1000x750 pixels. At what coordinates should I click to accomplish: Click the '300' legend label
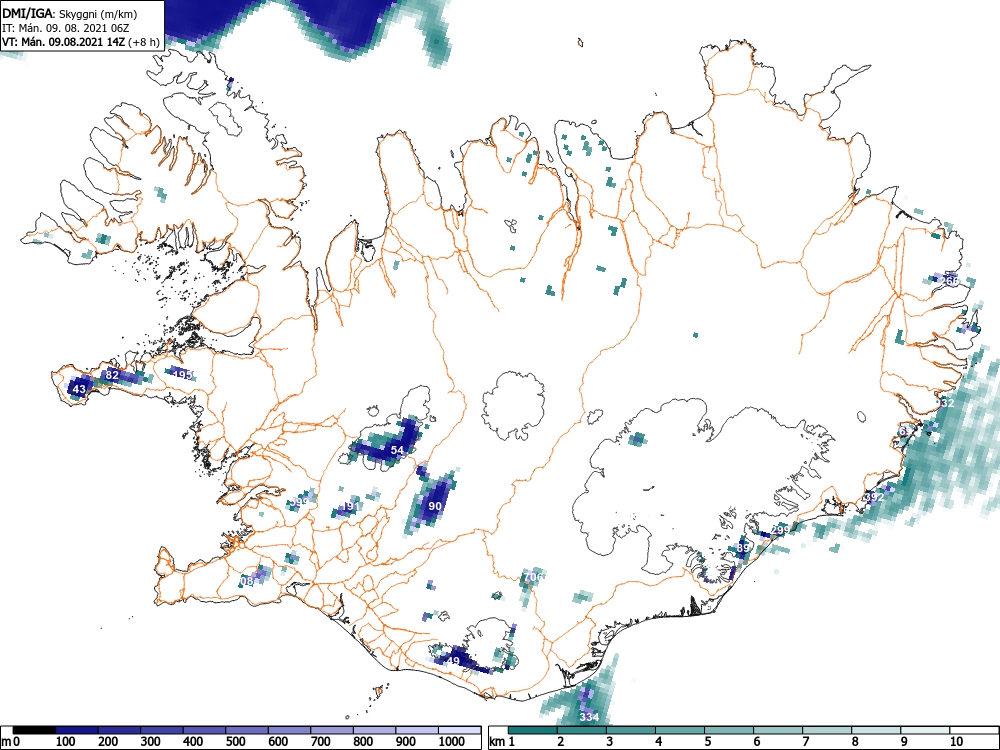coord(151,742)
